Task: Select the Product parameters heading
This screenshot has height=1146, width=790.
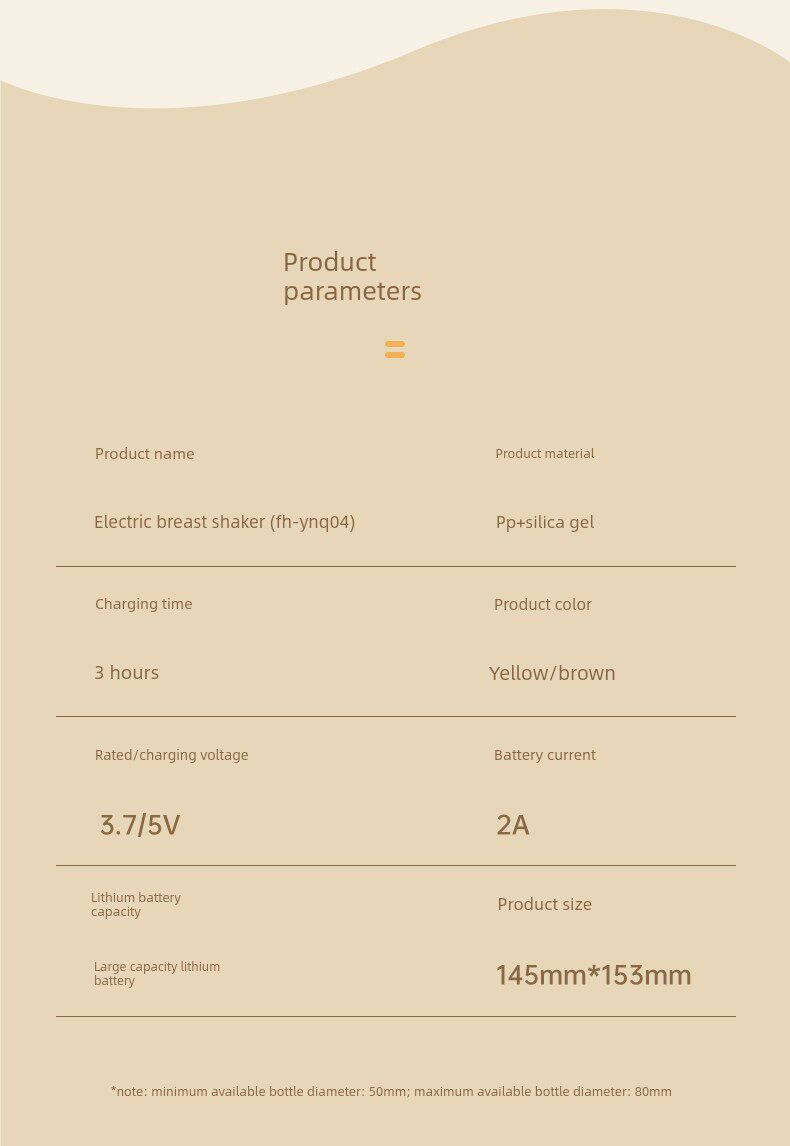Action: point(352,276)
